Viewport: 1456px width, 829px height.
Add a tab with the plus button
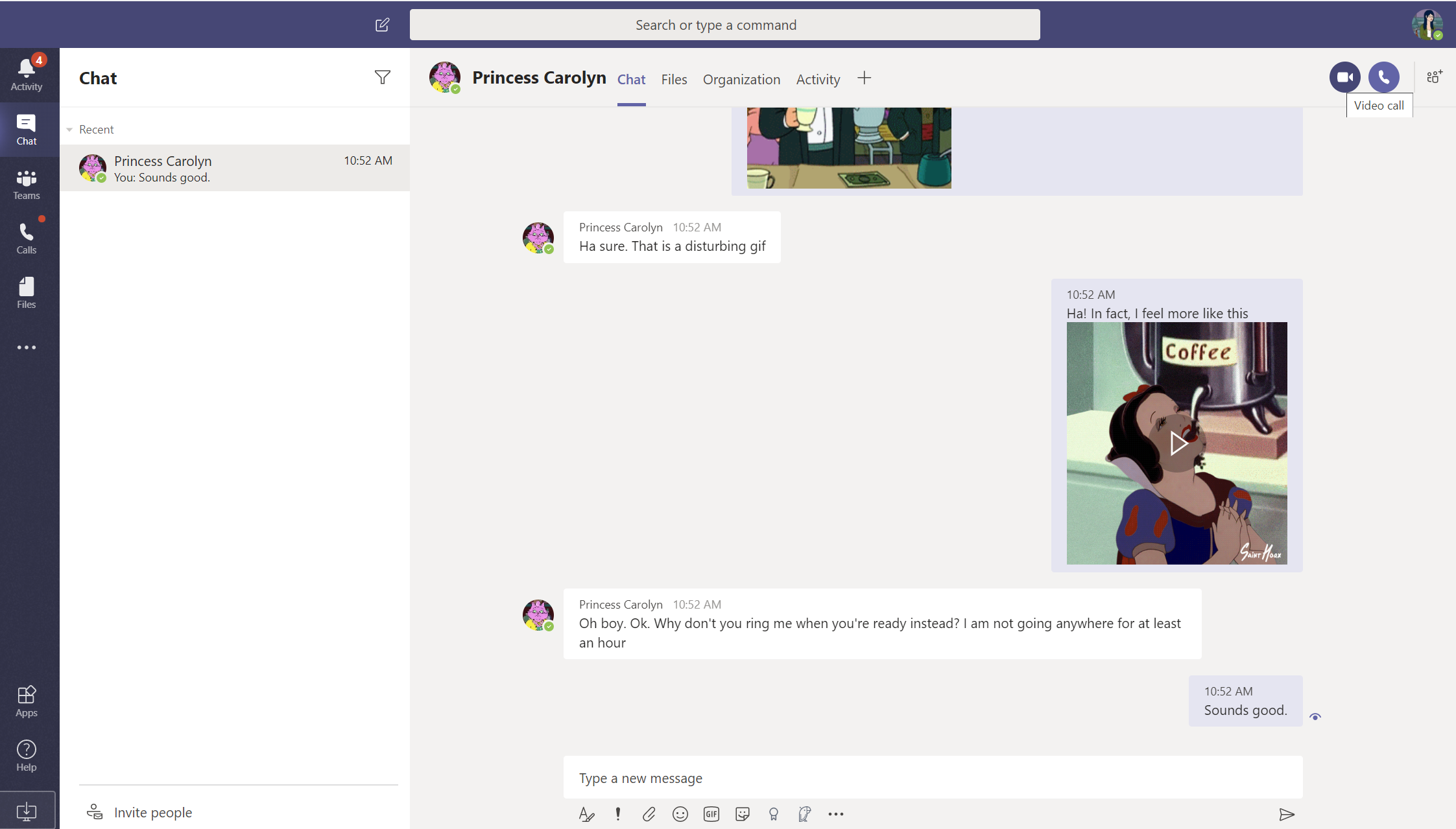point(864,78)
